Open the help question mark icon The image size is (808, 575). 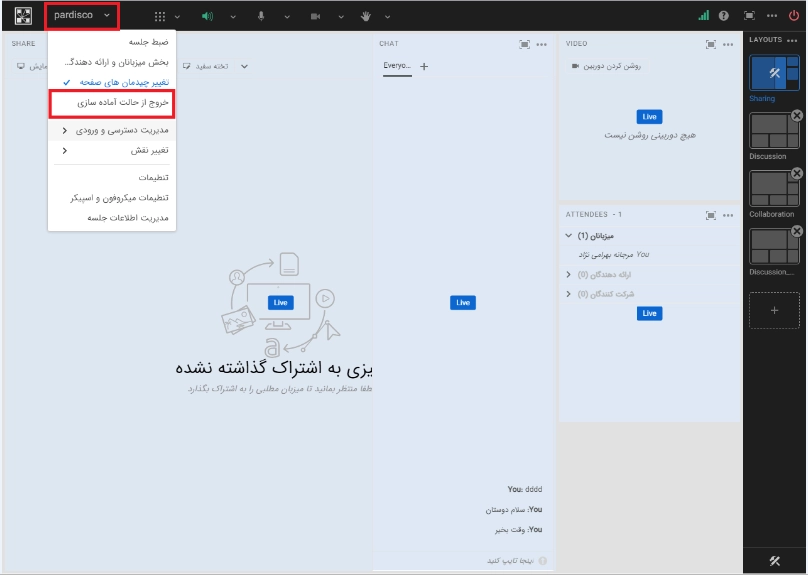pyautogui.click(x=723, y=15)
